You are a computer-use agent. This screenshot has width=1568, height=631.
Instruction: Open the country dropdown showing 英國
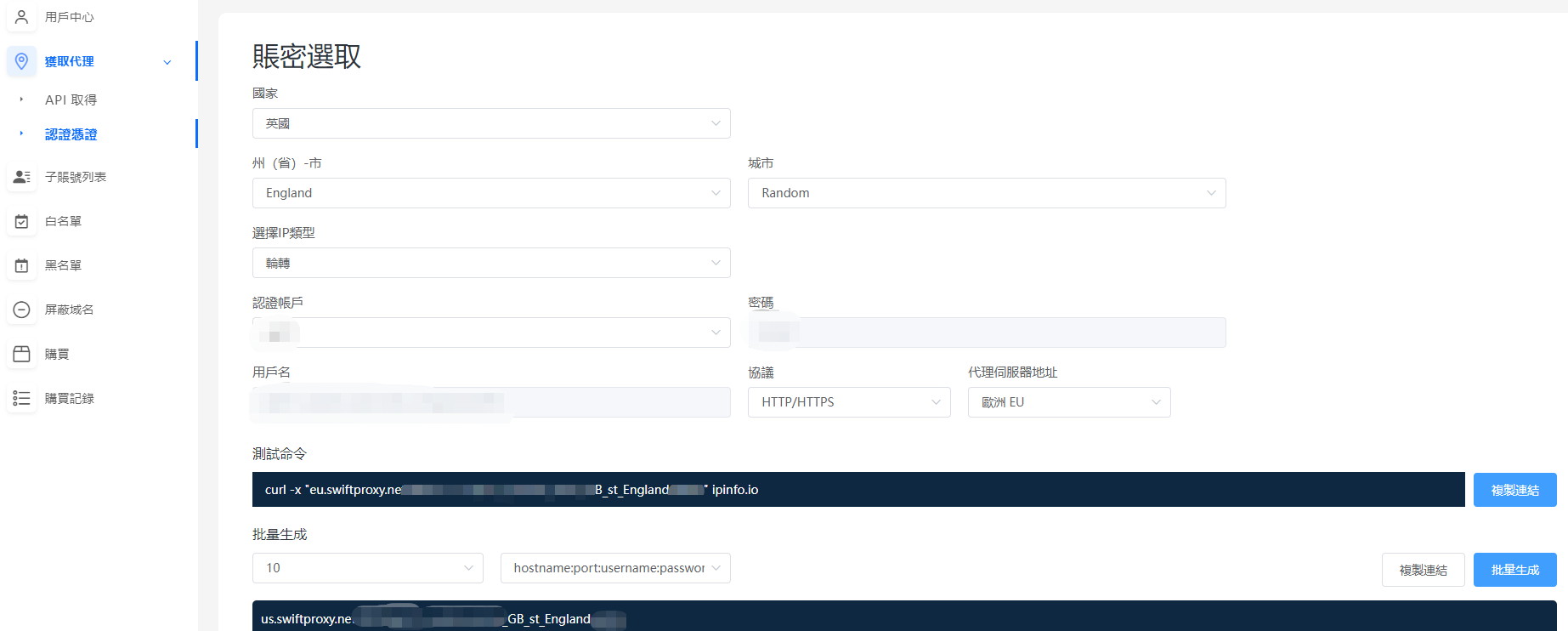[491, 123]
